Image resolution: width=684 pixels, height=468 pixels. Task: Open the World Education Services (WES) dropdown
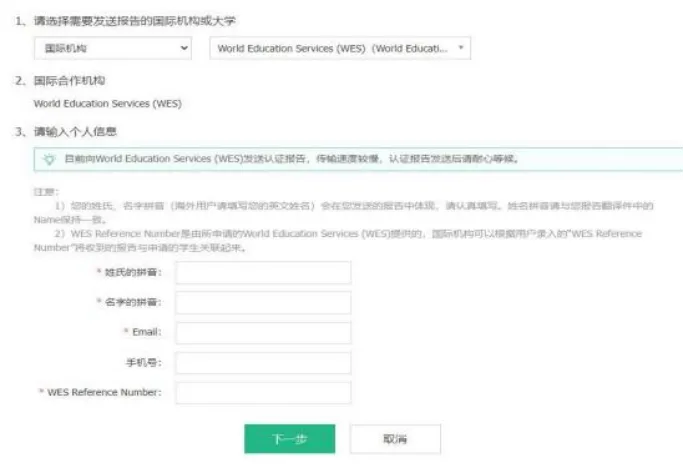coord(340,48)
